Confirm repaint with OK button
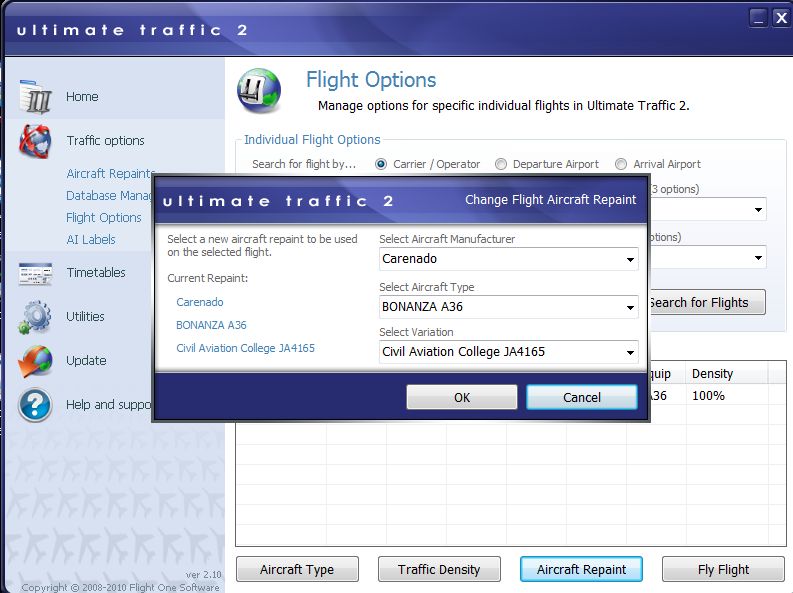The width and height of the screenshot is (793, 593). 462,397
